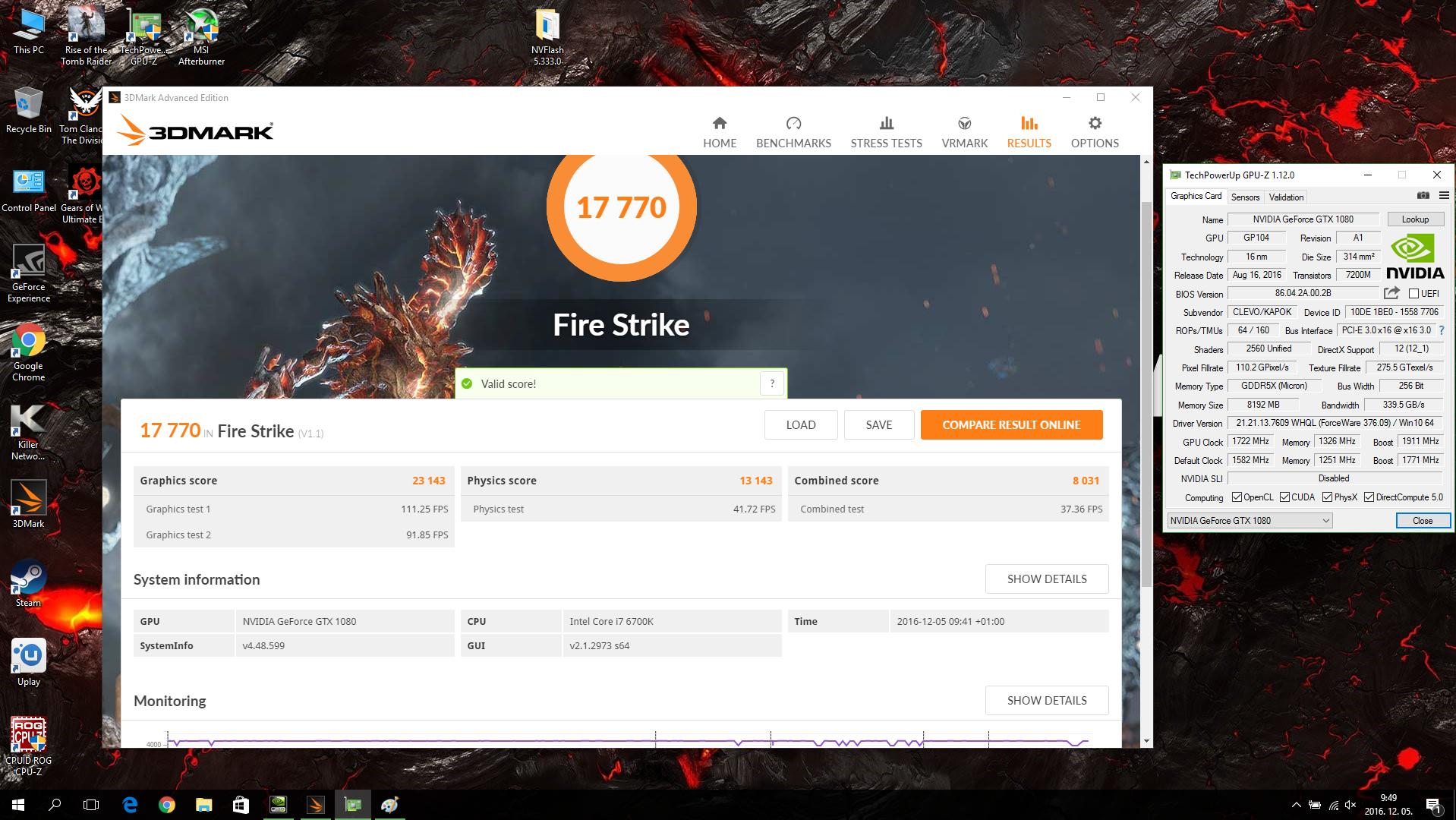
Task: Open the GPU selection dropdown in GPU-Z
Action: [1250, 521]
